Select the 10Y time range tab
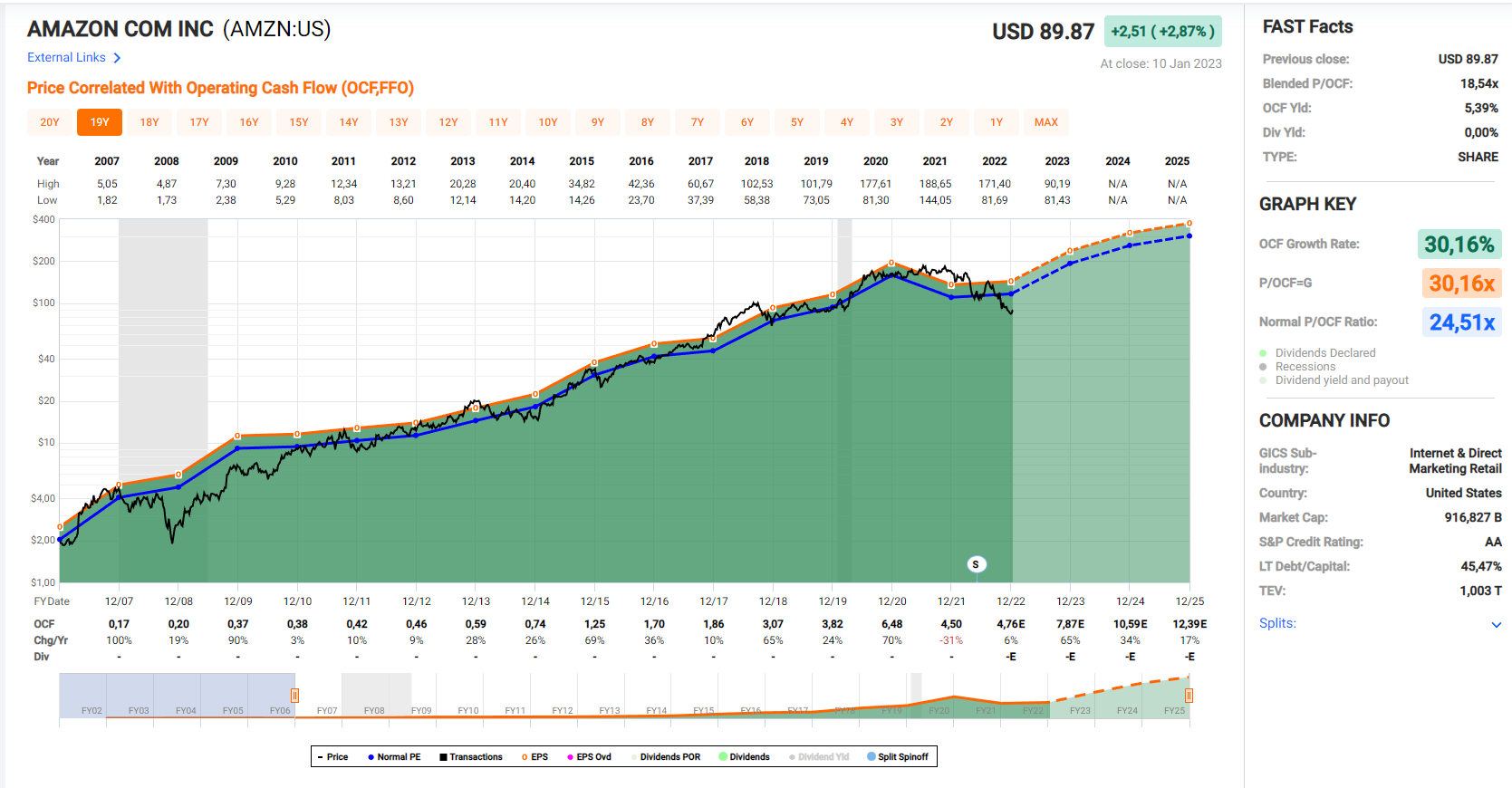1512x788 pixels. (548, 122)
